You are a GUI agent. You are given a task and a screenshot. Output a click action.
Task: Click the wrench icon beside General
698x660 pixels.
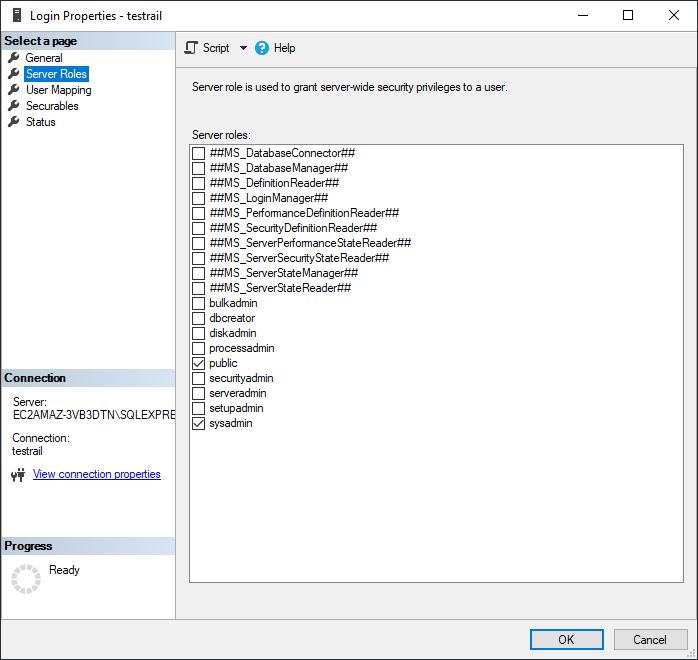14,58
